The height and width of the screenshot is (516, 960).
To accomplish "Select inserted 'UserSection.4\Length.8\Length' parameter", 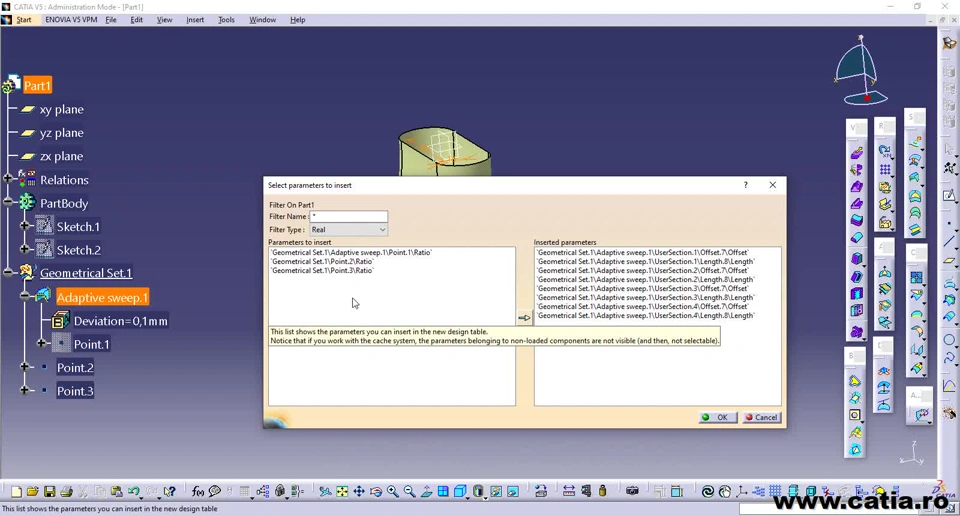I will point(645,315).
